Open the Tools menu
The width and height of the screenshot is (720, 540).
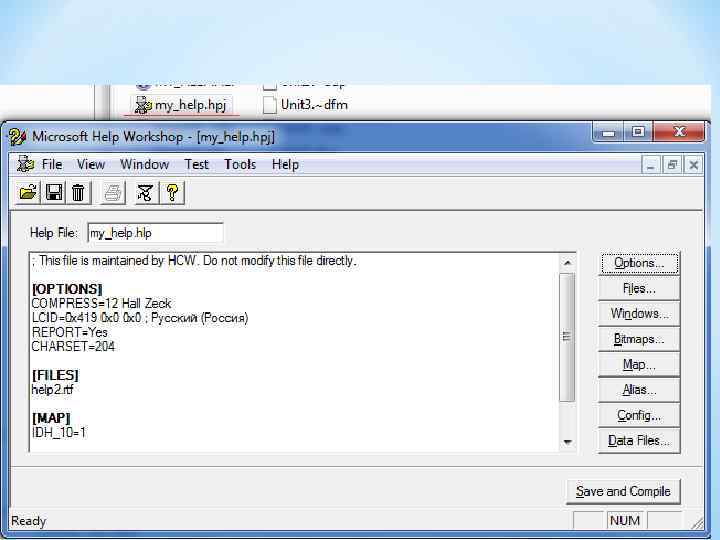(240, 164)
